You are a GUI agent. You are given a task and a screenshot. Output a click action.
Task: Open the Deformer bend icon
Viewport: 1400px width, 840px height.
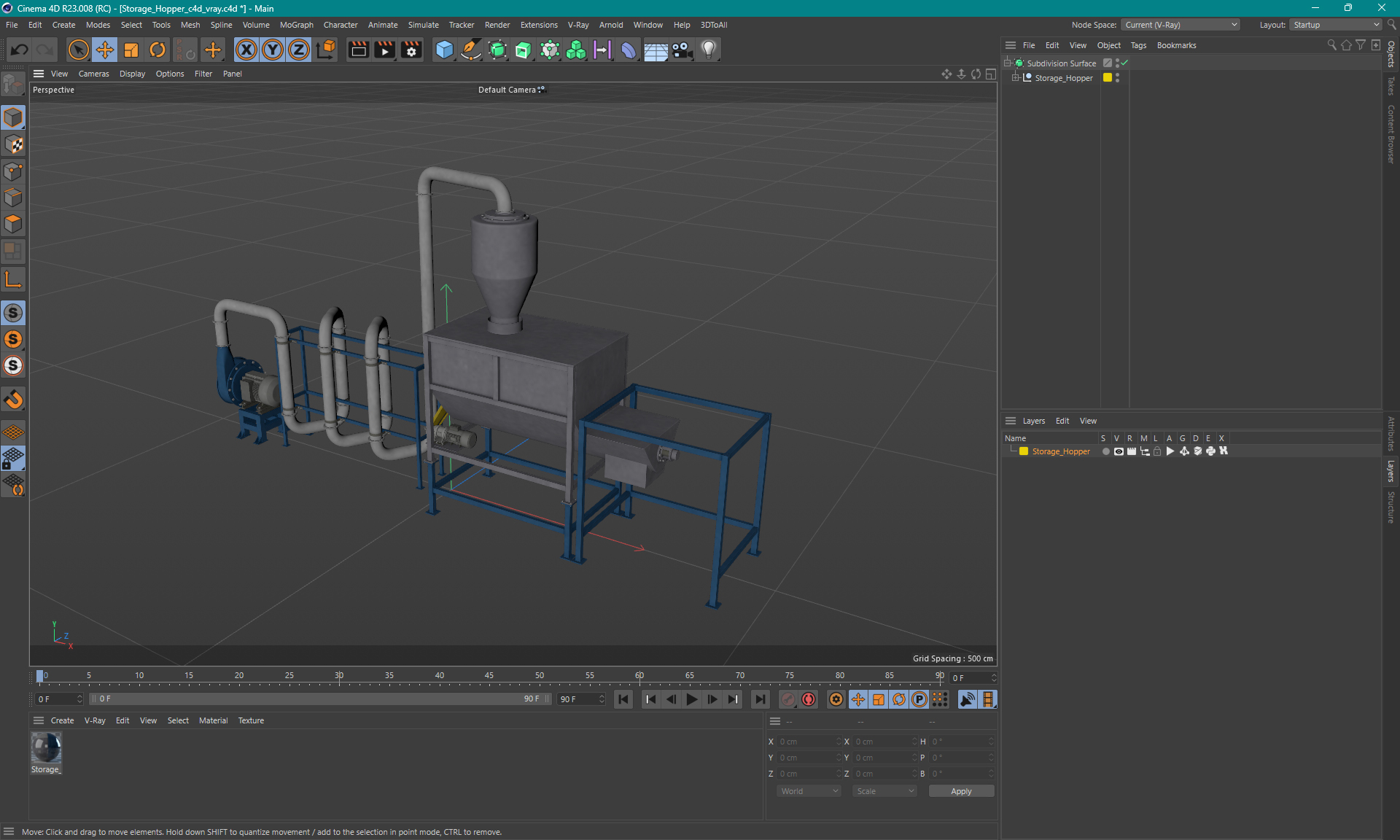(629, 50)
